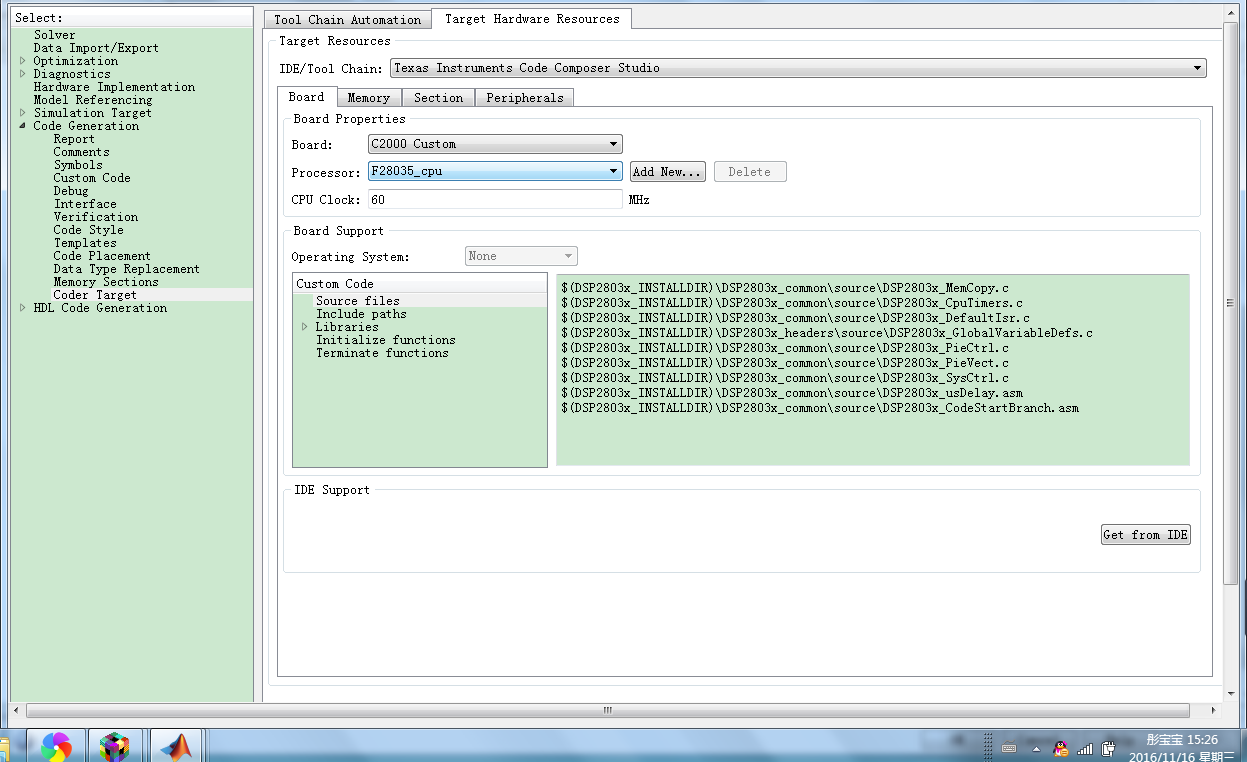Switch to the Section tab

(438, 98)
